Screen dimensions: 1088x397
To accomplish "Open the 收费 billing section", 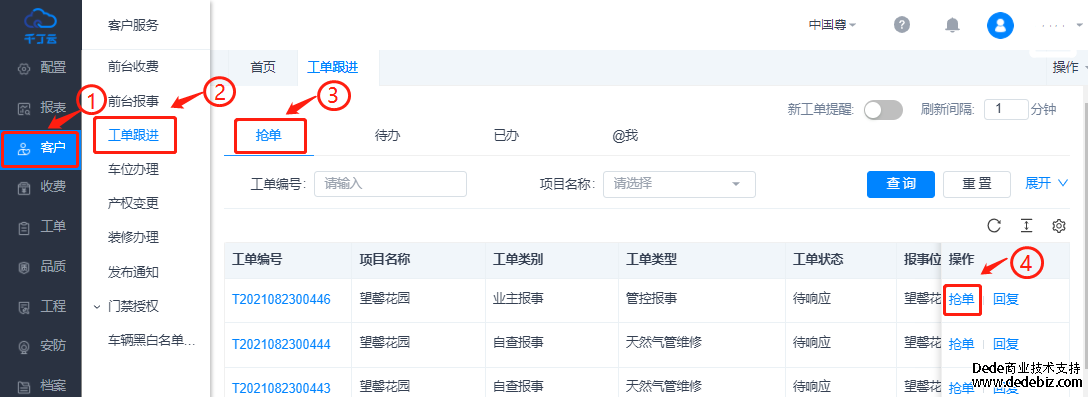I will (x=41, y=187).
